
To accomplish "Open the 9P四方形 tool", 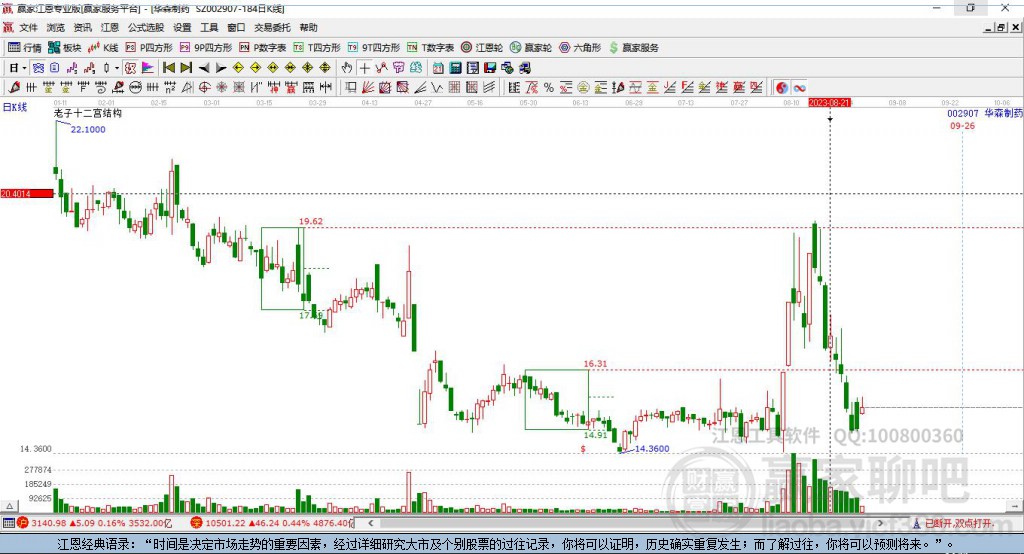I will [x=206, y=48].
